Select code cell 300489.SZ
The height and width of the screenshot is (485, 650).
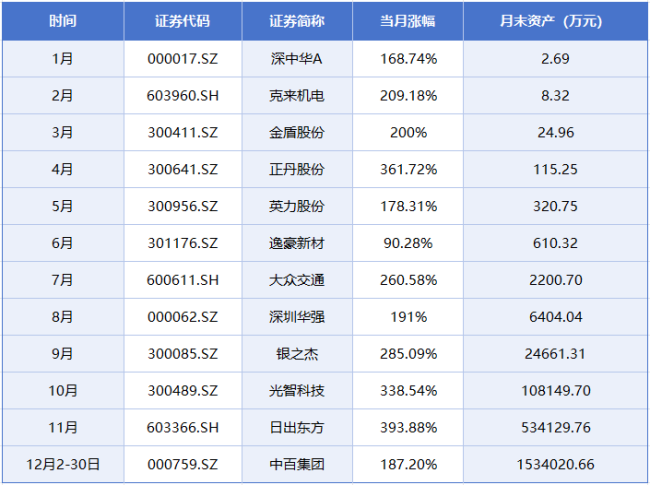click(x=183, y=391)
